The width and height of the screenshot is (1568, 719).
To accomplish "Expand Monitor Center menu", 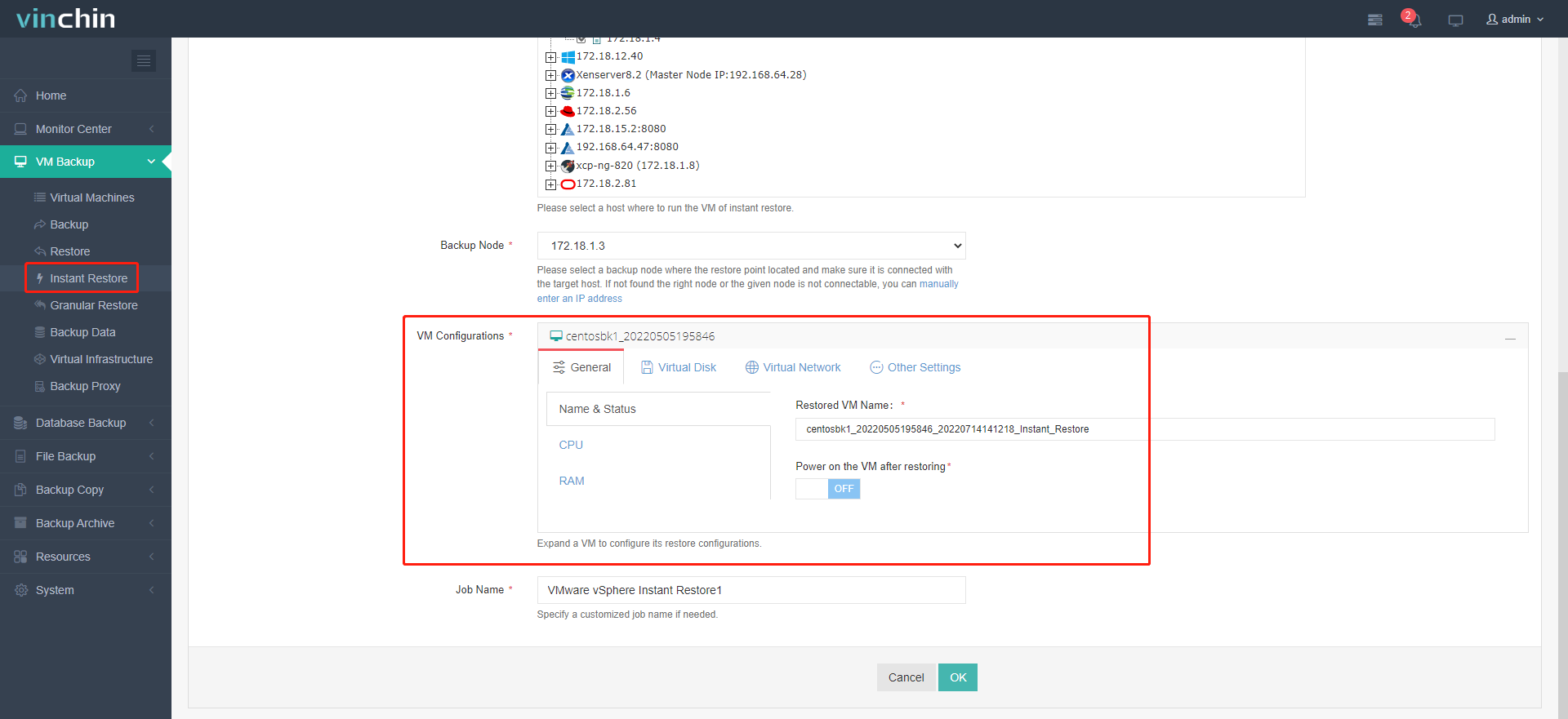I will 86,129.
